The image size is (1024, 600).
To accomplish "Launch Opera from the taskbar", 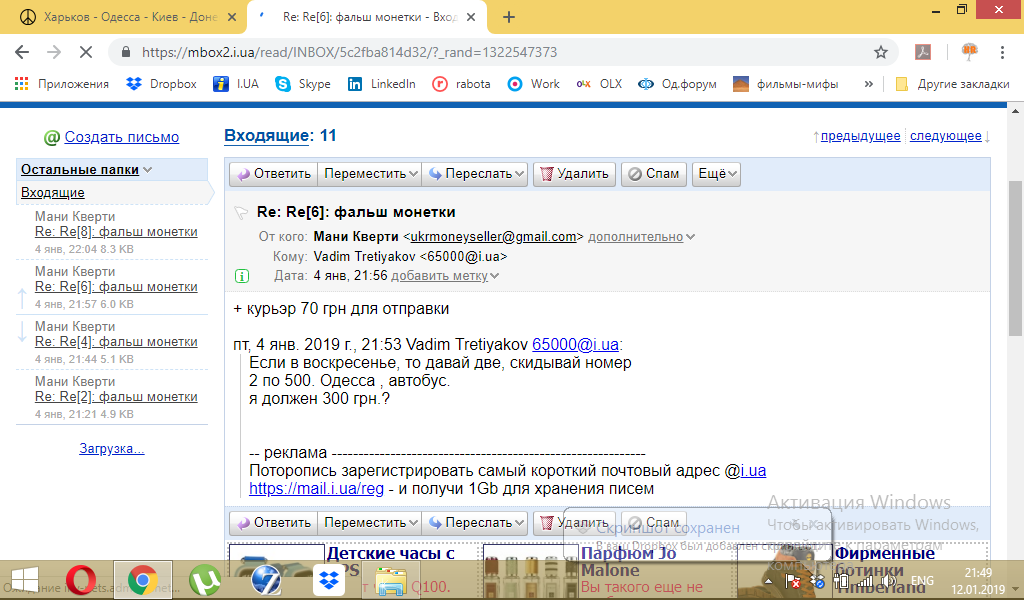I will click(81, 580).
